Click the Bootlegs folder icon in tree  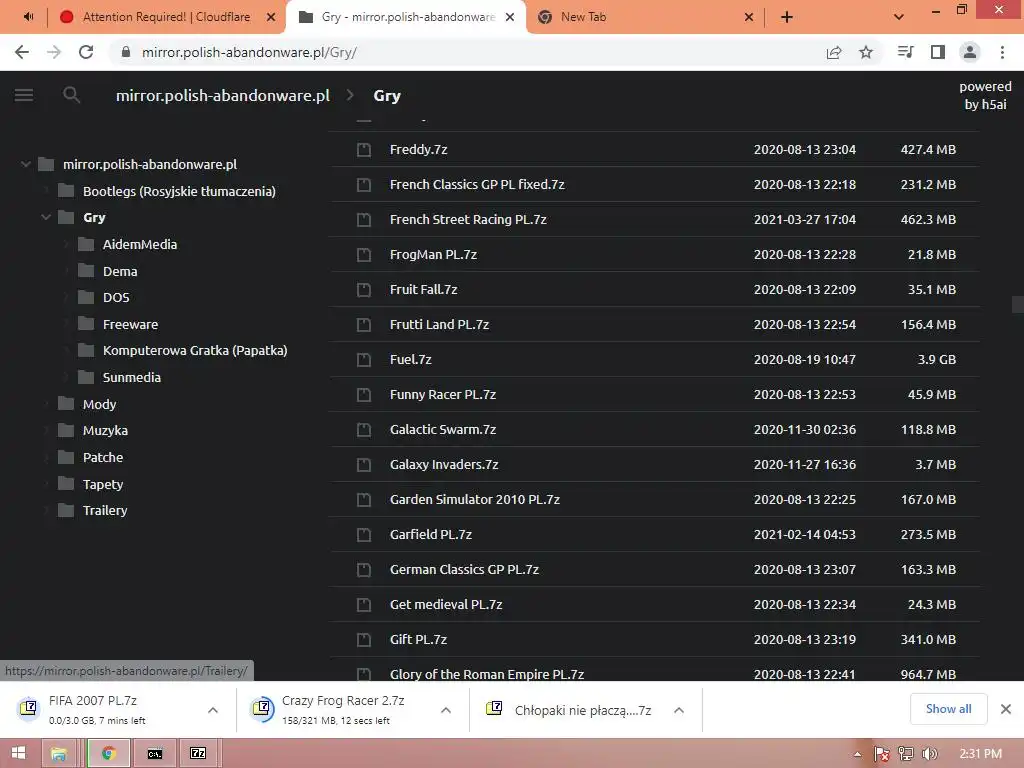66,191
